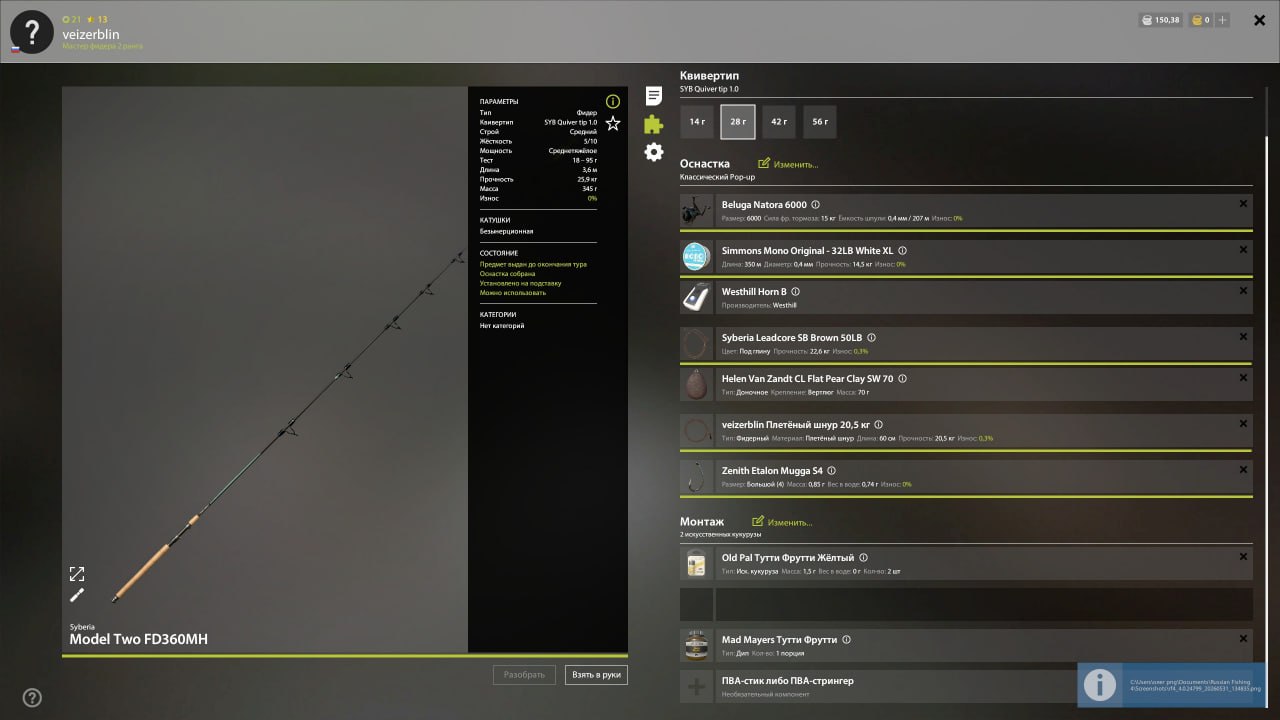Open the gear settings tab
Image resolution: width=1280 pixels, height=720 pixels.
(x=654, y=152)
